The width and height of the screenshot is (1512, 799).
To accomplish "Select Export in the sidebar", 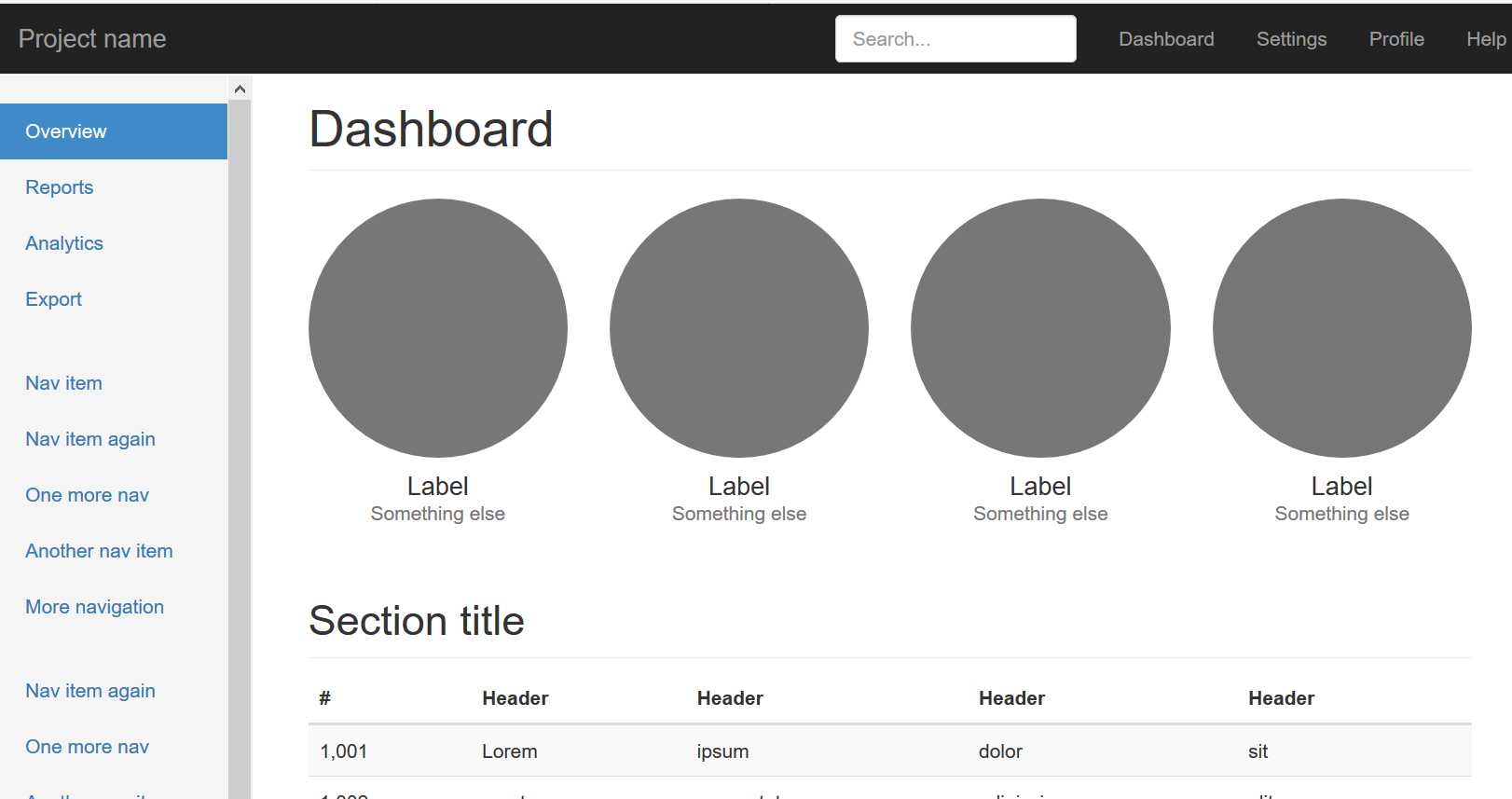I will tap(54, 299).
